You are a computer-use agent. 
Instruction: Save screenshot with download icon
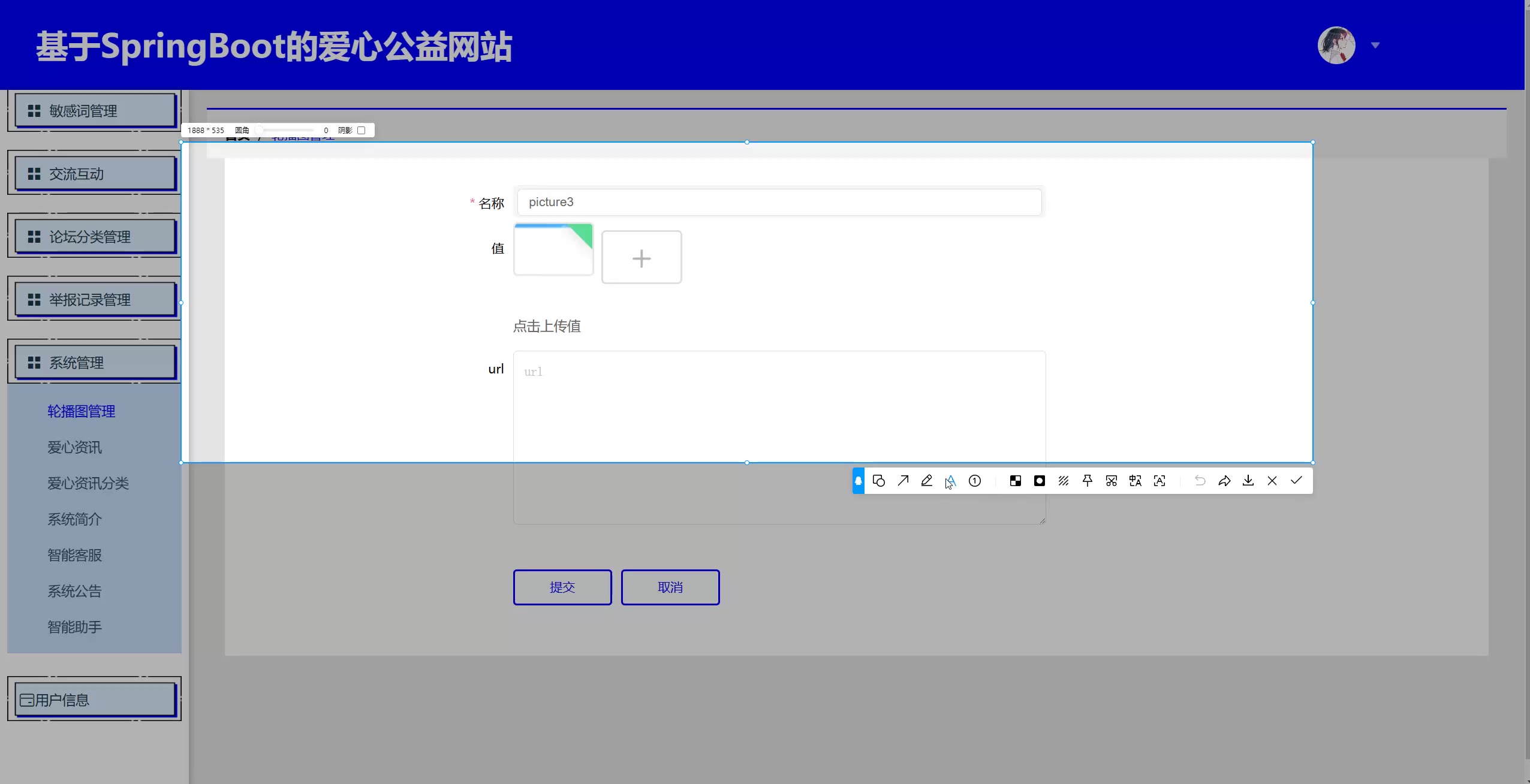(x=1248, y=481)
